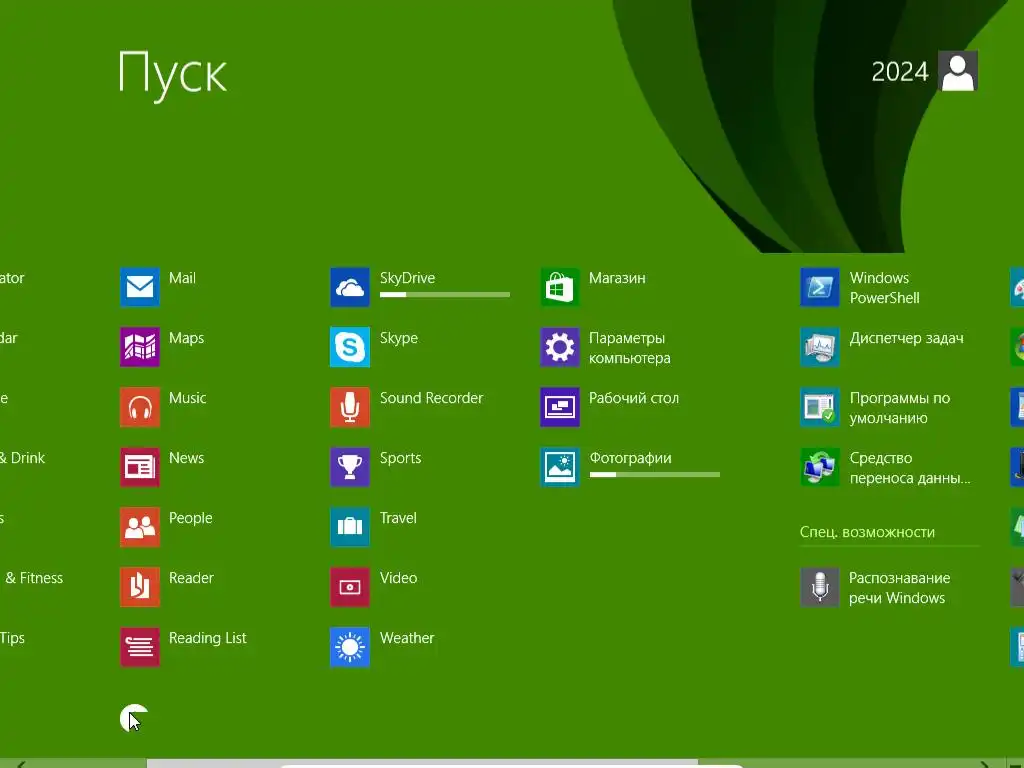Open the Sound Recorder microphone icon
The height and width of the screenshot is (768, 1024).
(350, 407)
